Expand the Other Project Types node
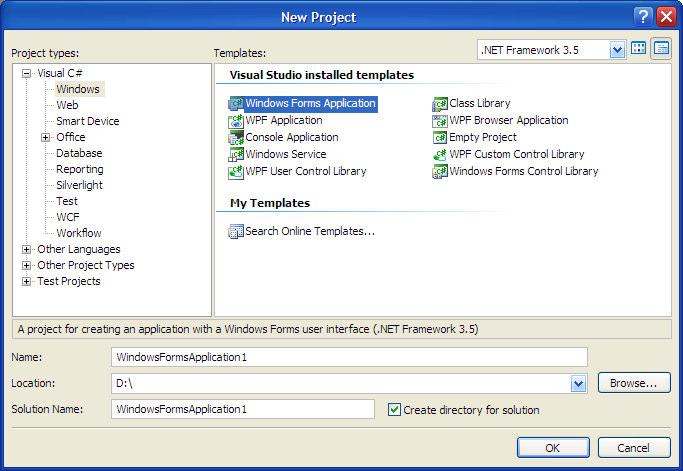Image resolution: width=683 pixels, height=471 pixels. coord(27,266)
